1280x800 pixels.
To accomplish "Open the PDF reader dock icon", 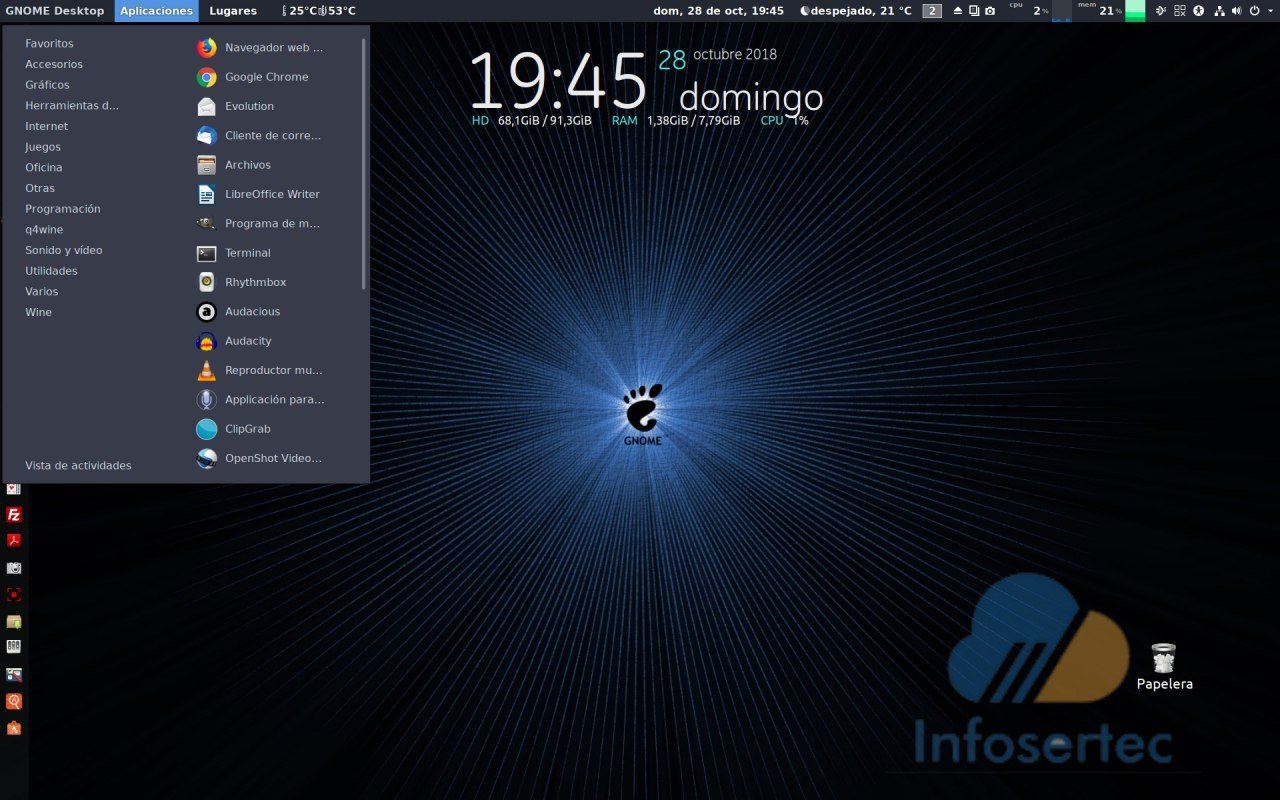I will click(x=14, y=541).
